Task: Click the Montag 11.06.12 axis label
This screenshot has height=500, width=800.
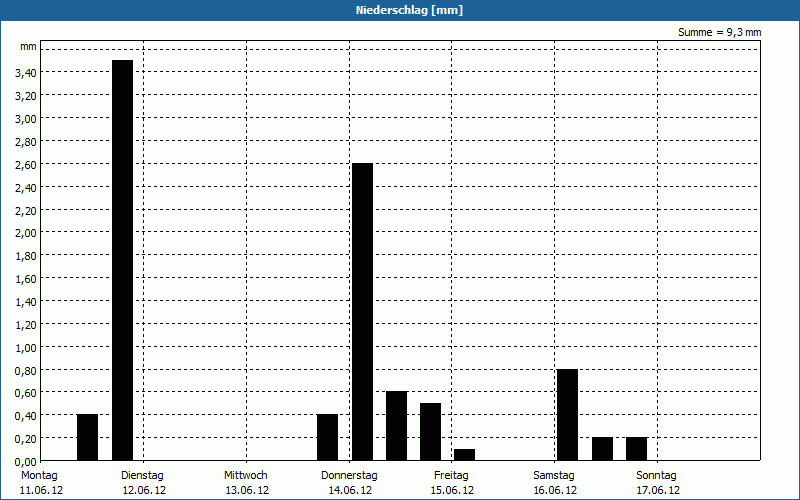Action: coord(41,483)
